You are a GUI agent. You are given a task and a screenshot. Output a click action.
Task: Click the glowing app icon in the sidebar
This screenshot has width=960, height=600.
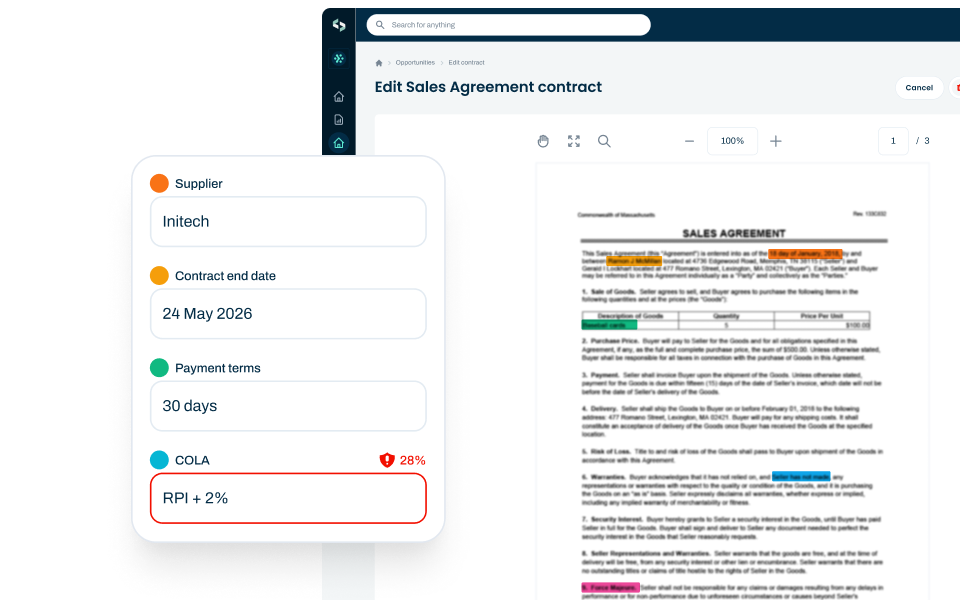point(339,59)
